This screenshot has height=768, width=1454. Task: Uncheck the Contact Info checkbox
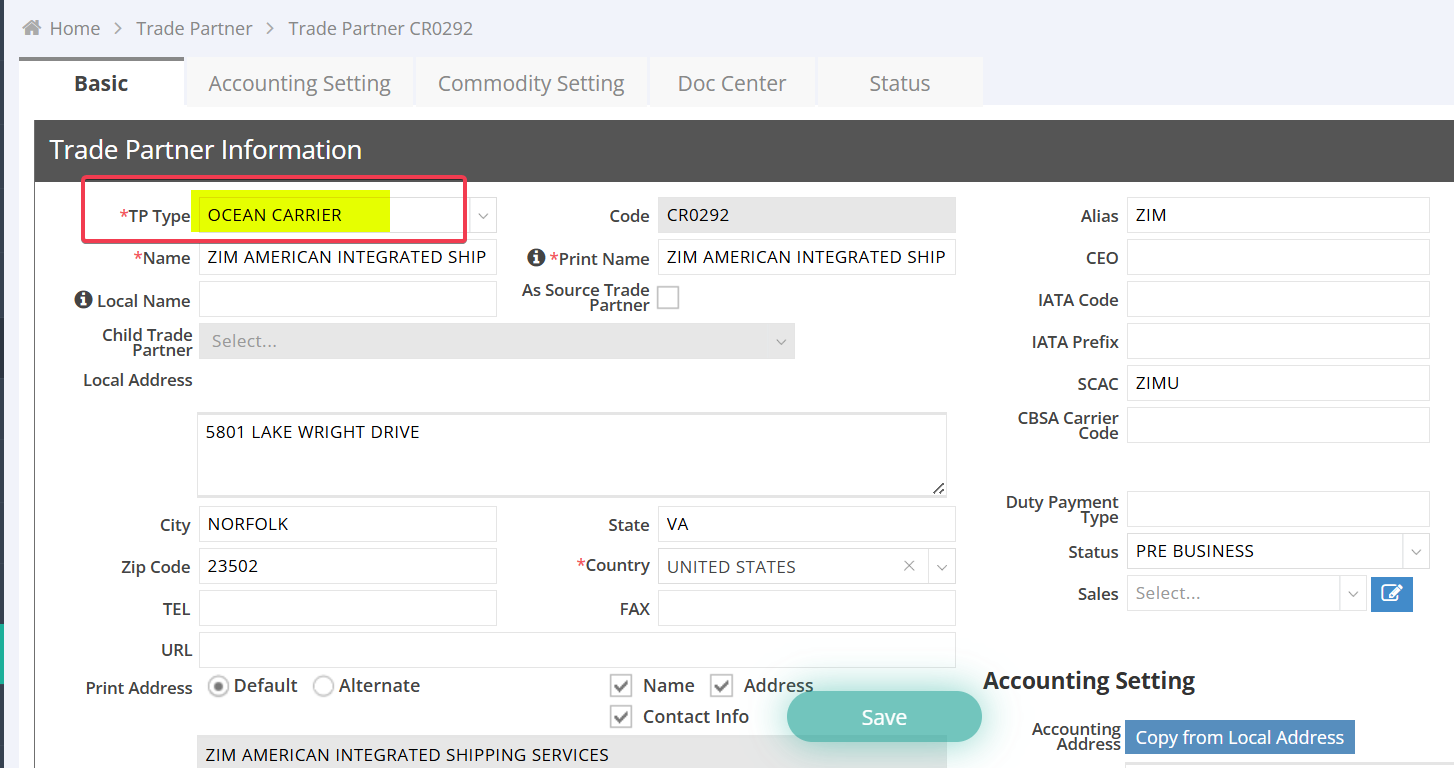click(621, 716)
